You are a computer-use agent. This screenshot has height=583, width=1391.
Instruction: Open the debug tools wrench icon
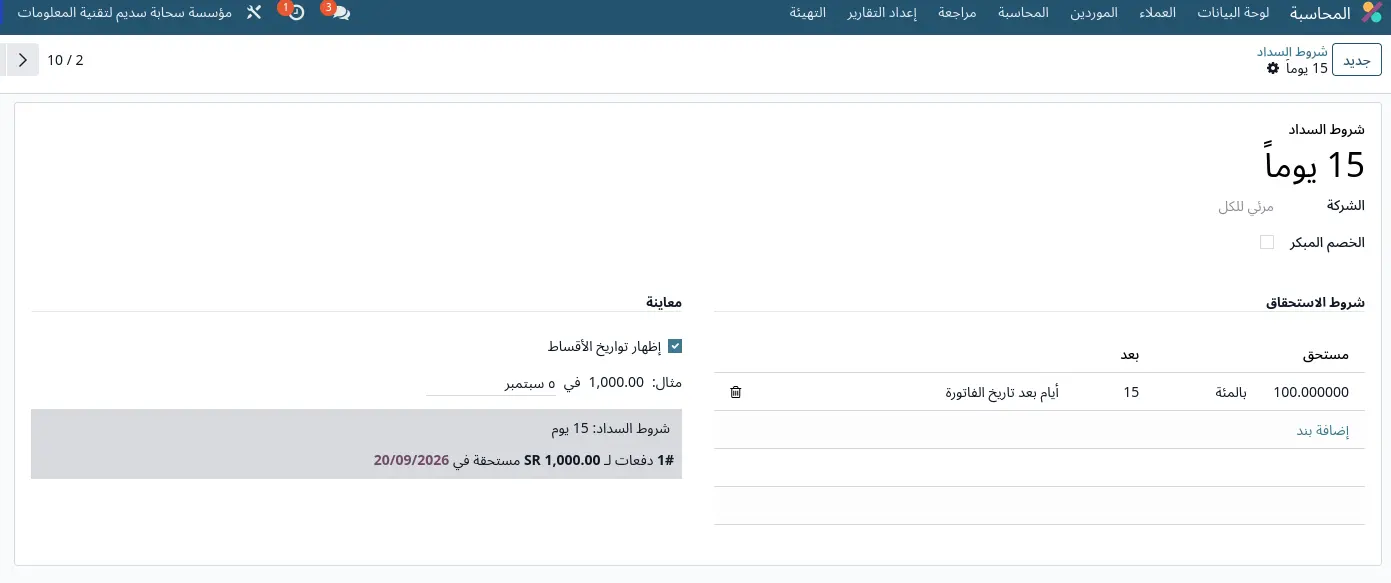(x=253, y=13)
